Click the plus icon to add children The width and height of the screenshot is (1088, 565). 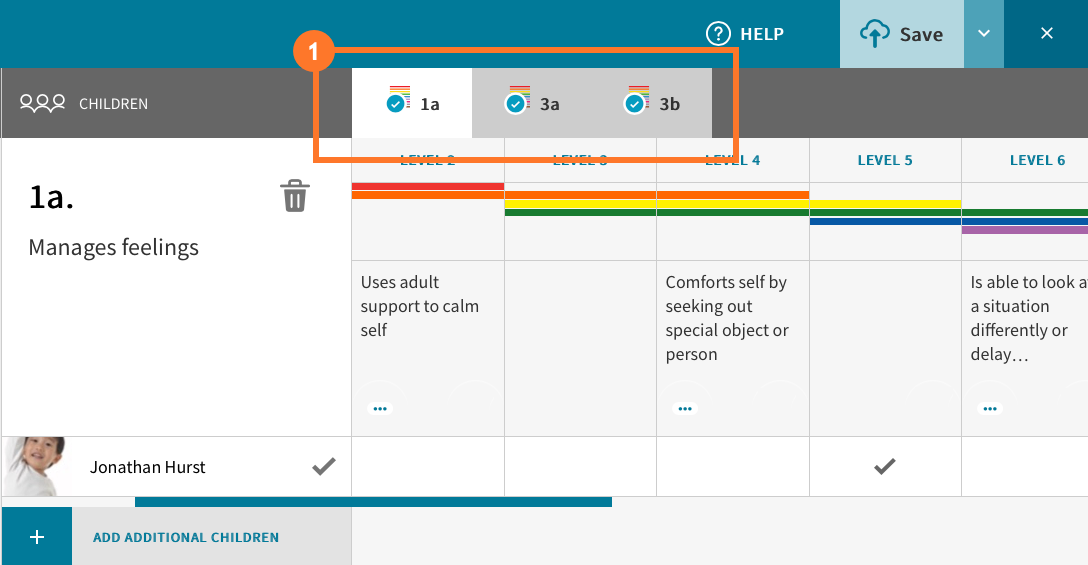click(x=37, y=537)
